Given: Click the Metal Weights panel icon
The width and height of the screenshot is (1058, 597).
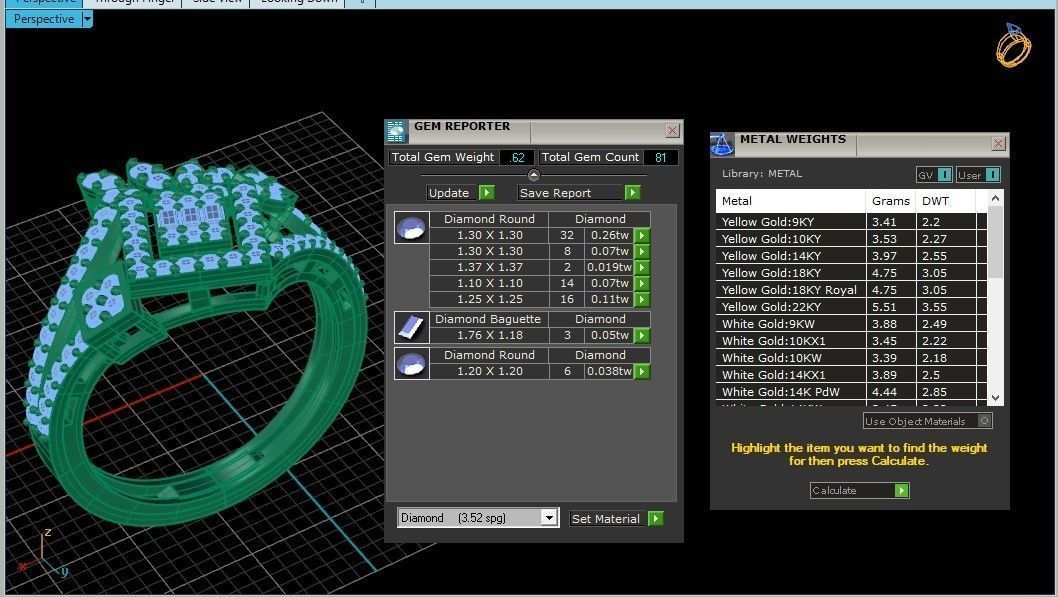Looking at the screenshot, I should click(x=722, y=144).
